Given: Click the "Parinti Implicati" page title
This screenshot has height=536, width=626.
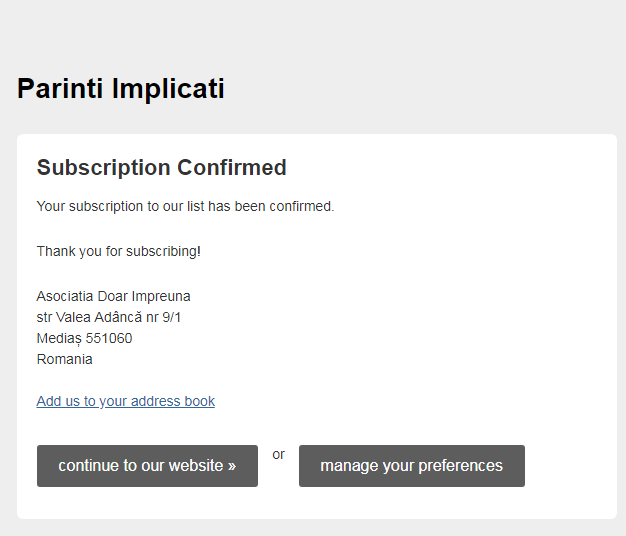Looking at the screenshot, I should point(120,89).
